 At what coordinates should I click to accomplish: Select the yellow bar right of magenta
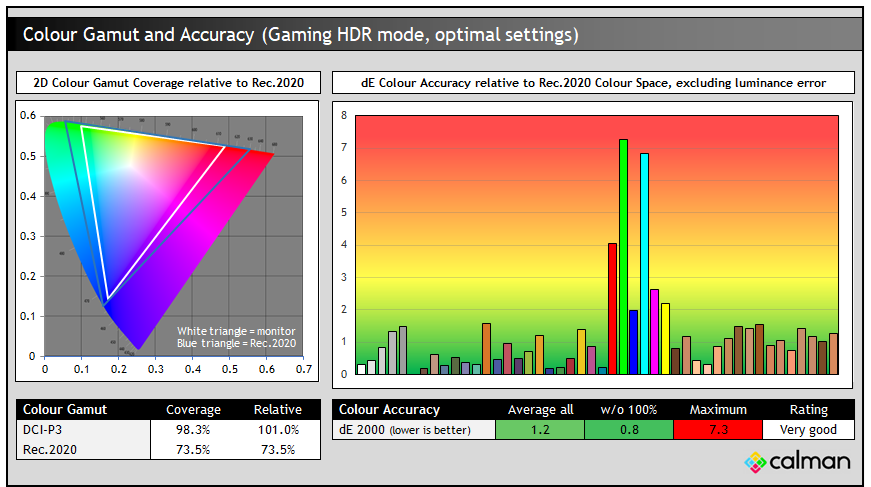[665, 338]
